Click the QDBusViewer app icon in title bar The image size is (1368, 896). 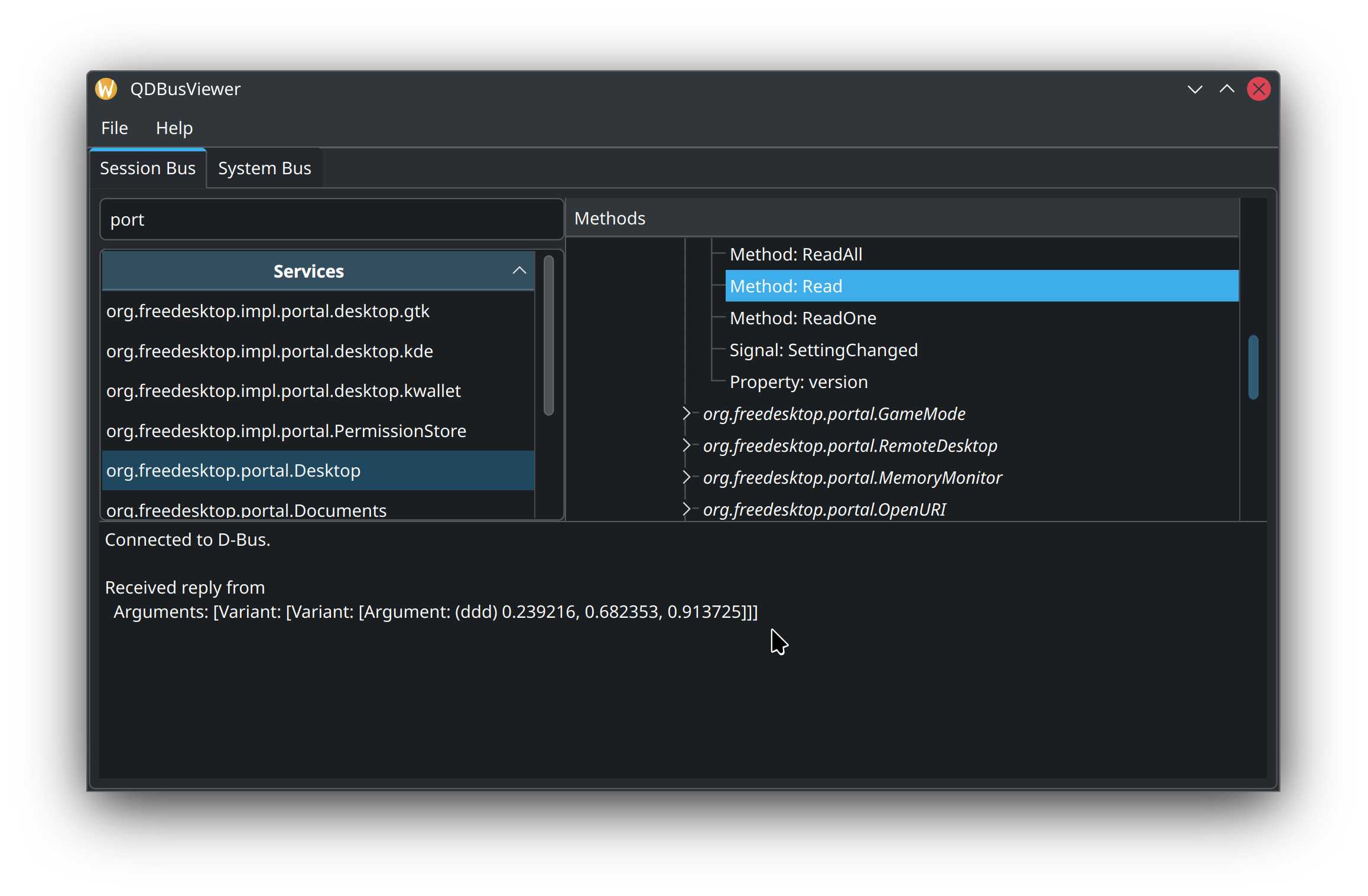tap(106, 89)
